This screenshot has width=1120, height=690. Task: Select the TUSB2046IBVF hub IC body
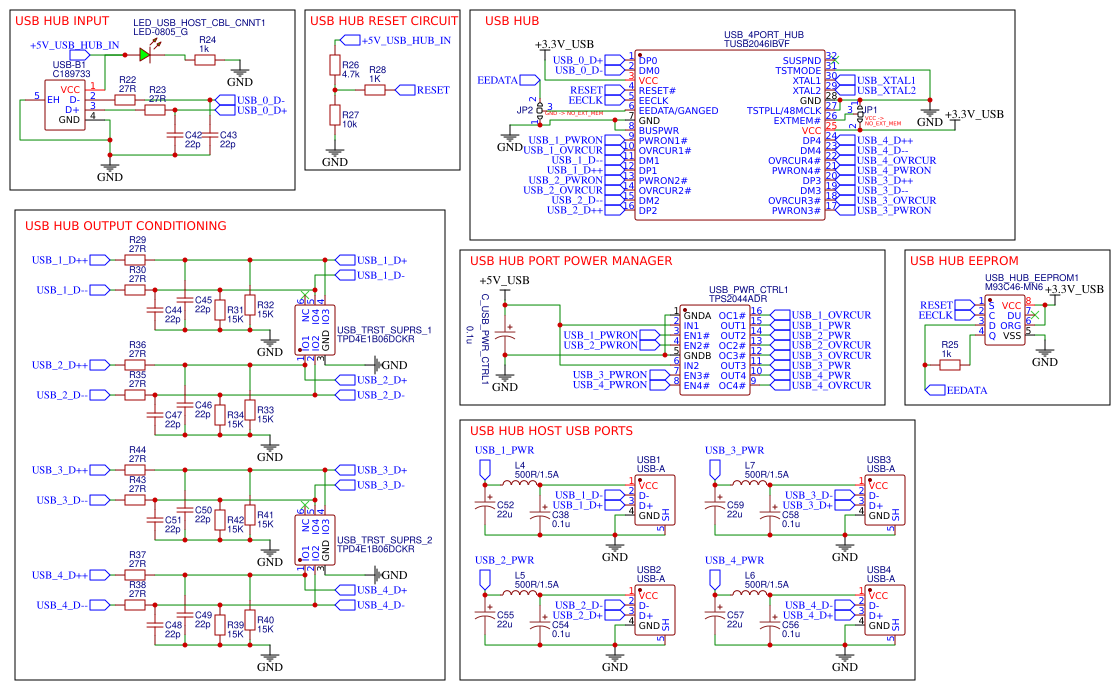[730, 135]
